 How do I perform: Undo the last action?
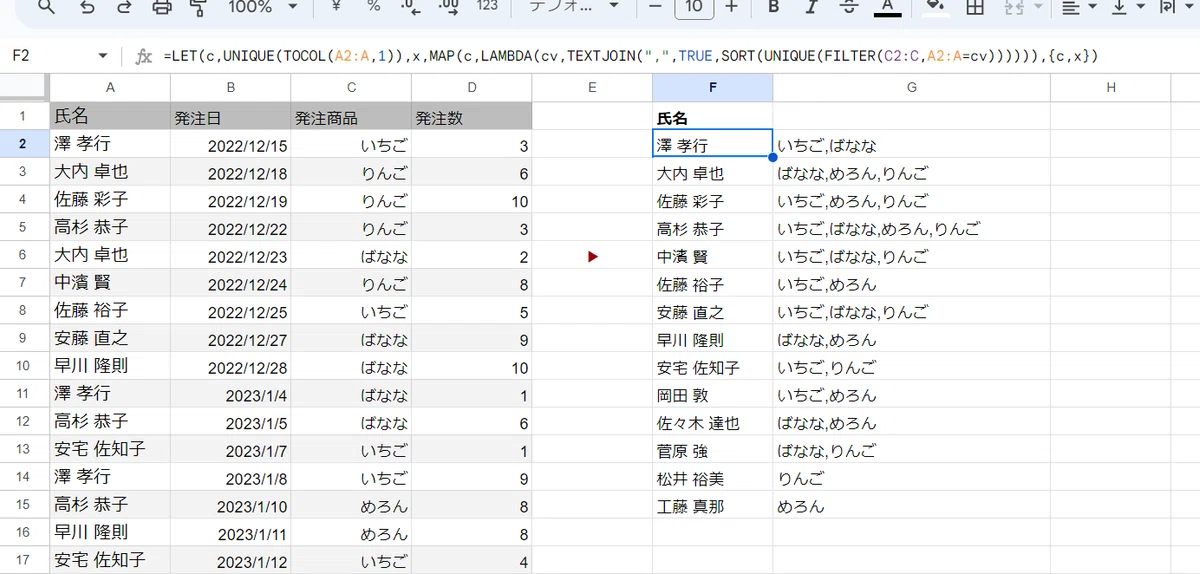(86, 6)
